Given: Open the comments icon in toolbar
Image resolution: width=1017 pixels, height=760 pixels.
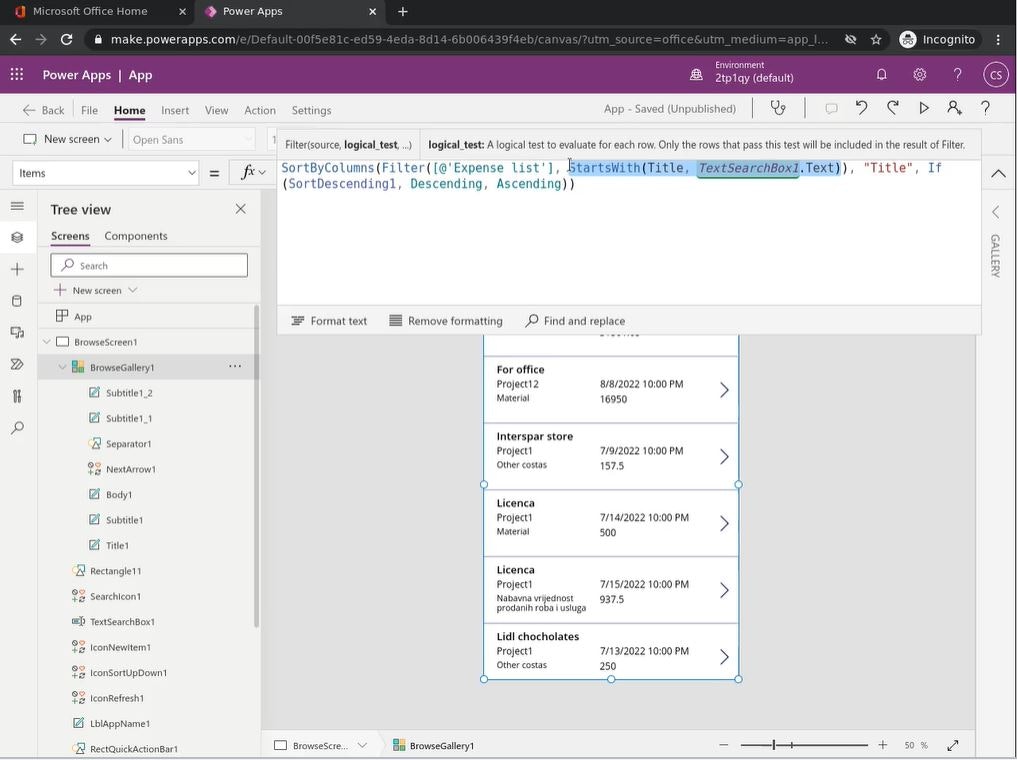Looking at the screenshot, I should click(x=831, y=108).
